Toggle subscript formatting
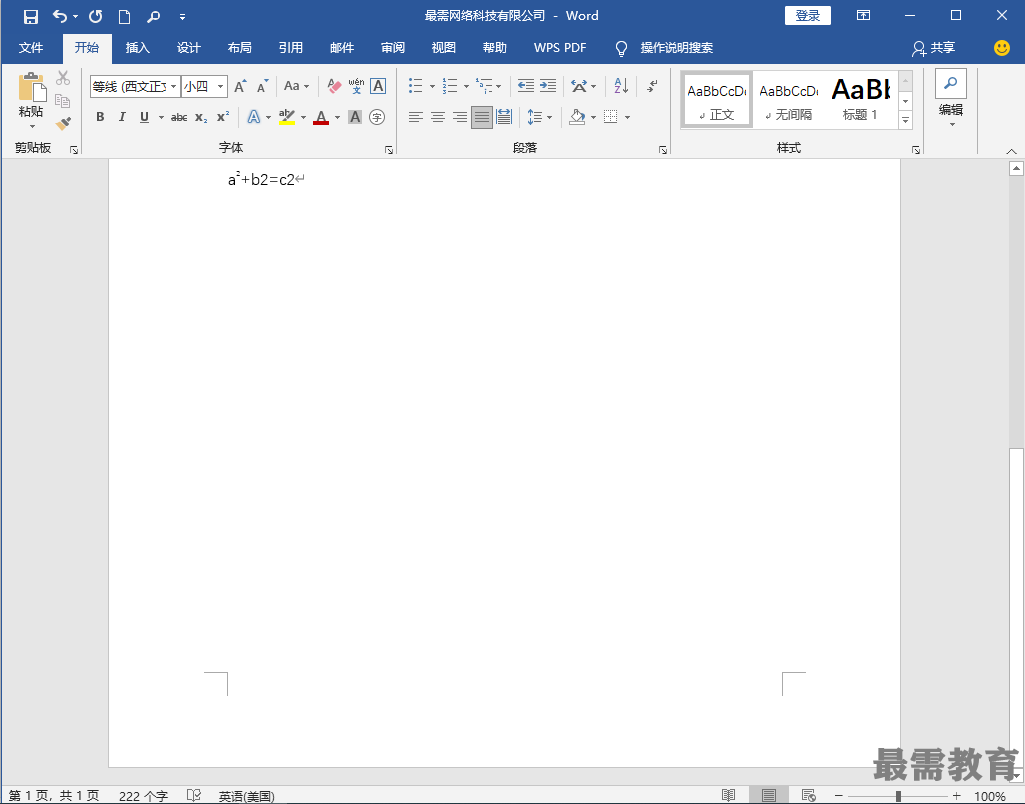Image resolution: width=1025 pixels, height=804 pixels. click(x=201, y=118)
